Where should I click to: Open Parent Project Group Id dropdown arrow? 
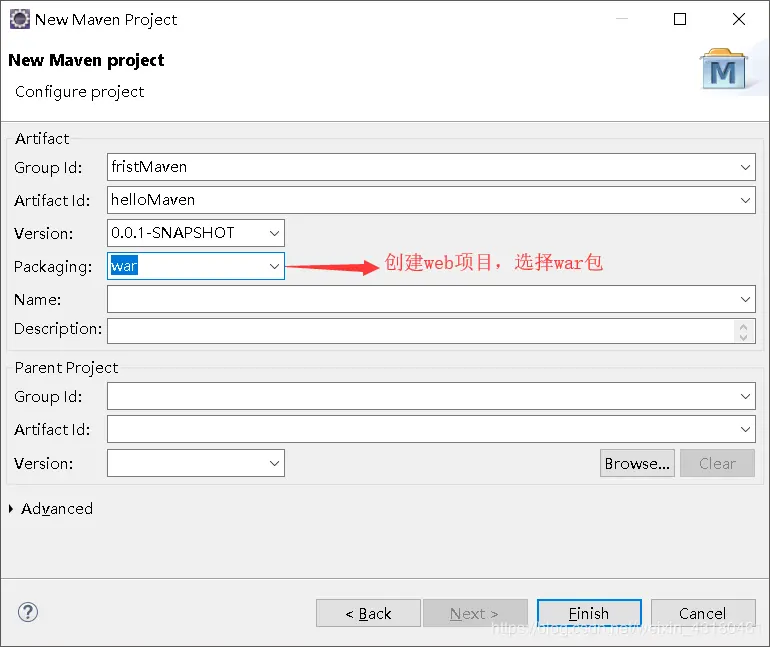(745, 396)
